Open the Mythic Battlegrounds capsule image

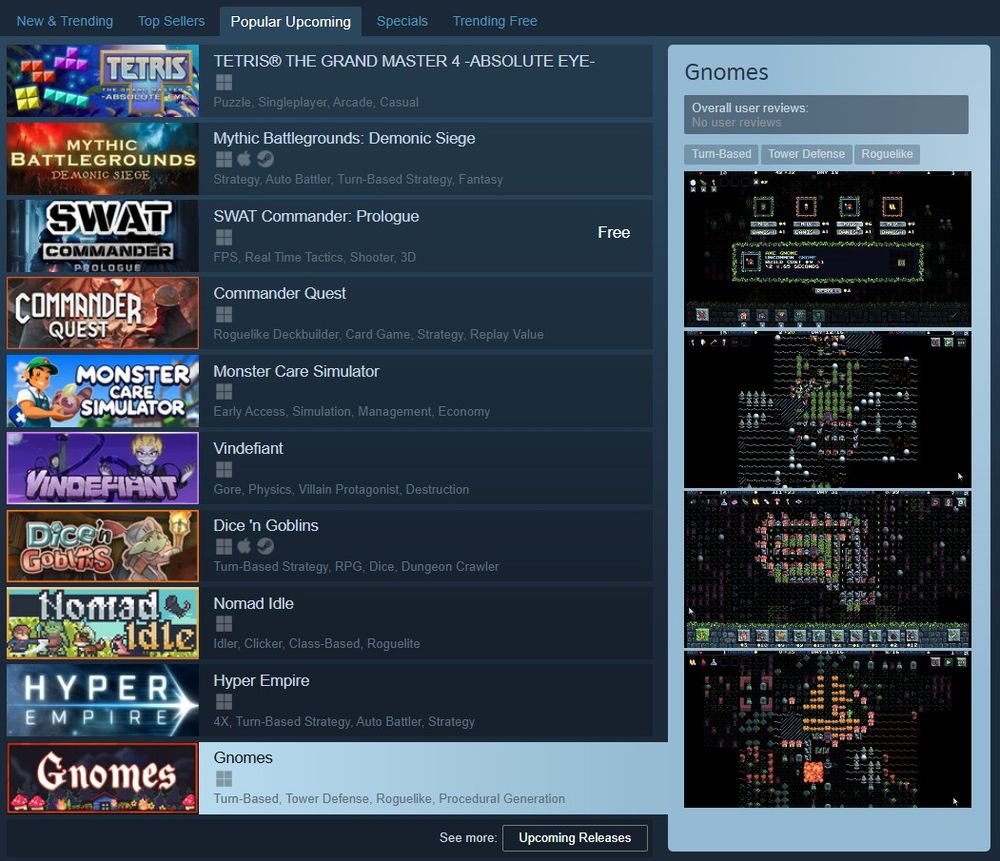click(103, 158)
